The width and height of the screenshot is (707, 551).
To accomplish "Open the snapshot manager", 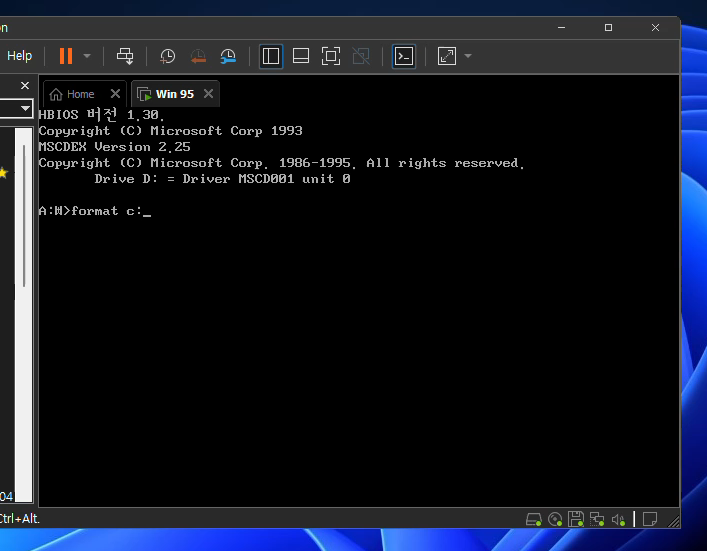I will pyautogui.click(x=228, y=56).
